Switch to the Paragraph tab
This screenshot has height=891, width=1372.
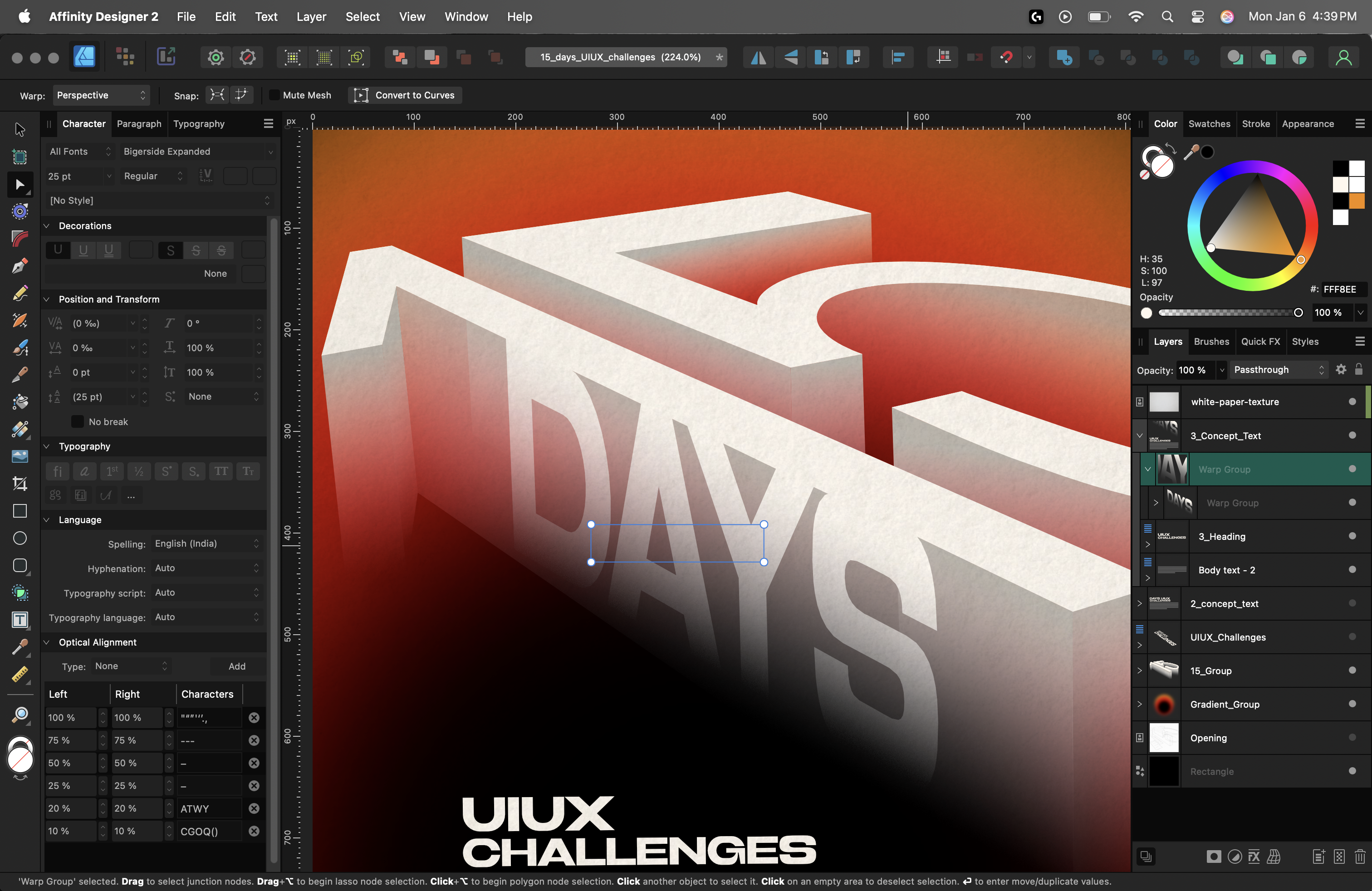point(139,123)
